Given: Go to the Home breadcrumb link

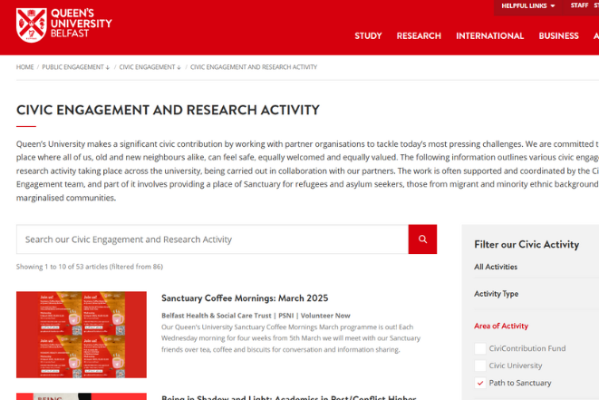Looking at the screenshot, I should click(25, 67).
